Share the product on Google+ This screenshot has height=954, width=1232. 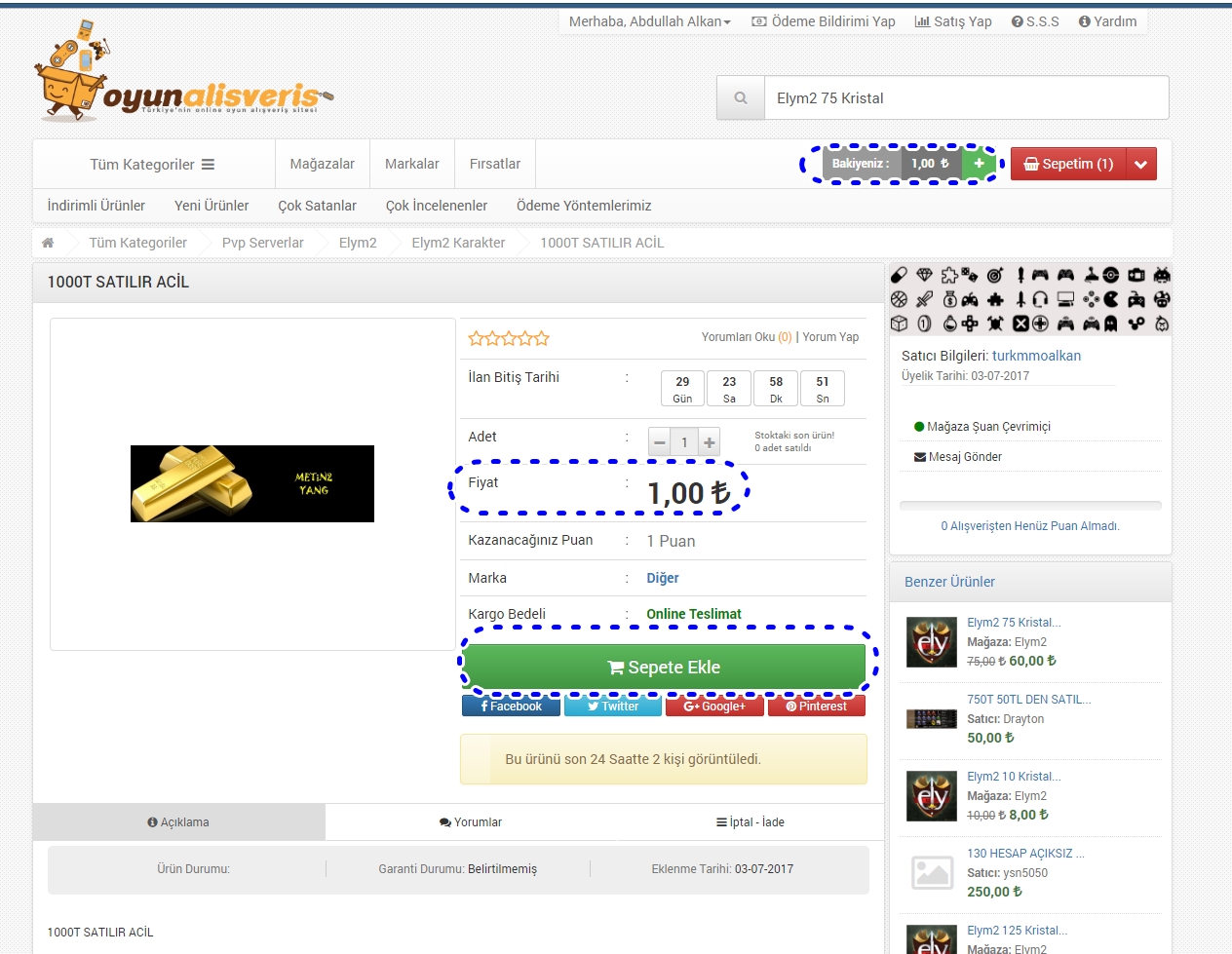(x=714, y=706)
